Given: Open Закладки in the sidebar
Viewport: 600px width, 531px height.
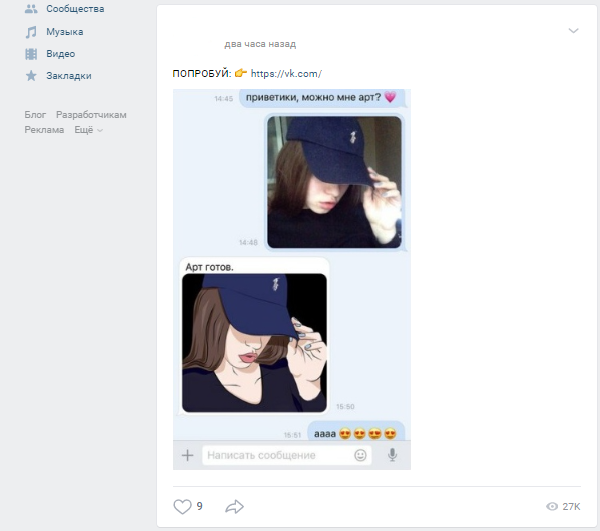Looking at the screenshot, I should point(69,76).
